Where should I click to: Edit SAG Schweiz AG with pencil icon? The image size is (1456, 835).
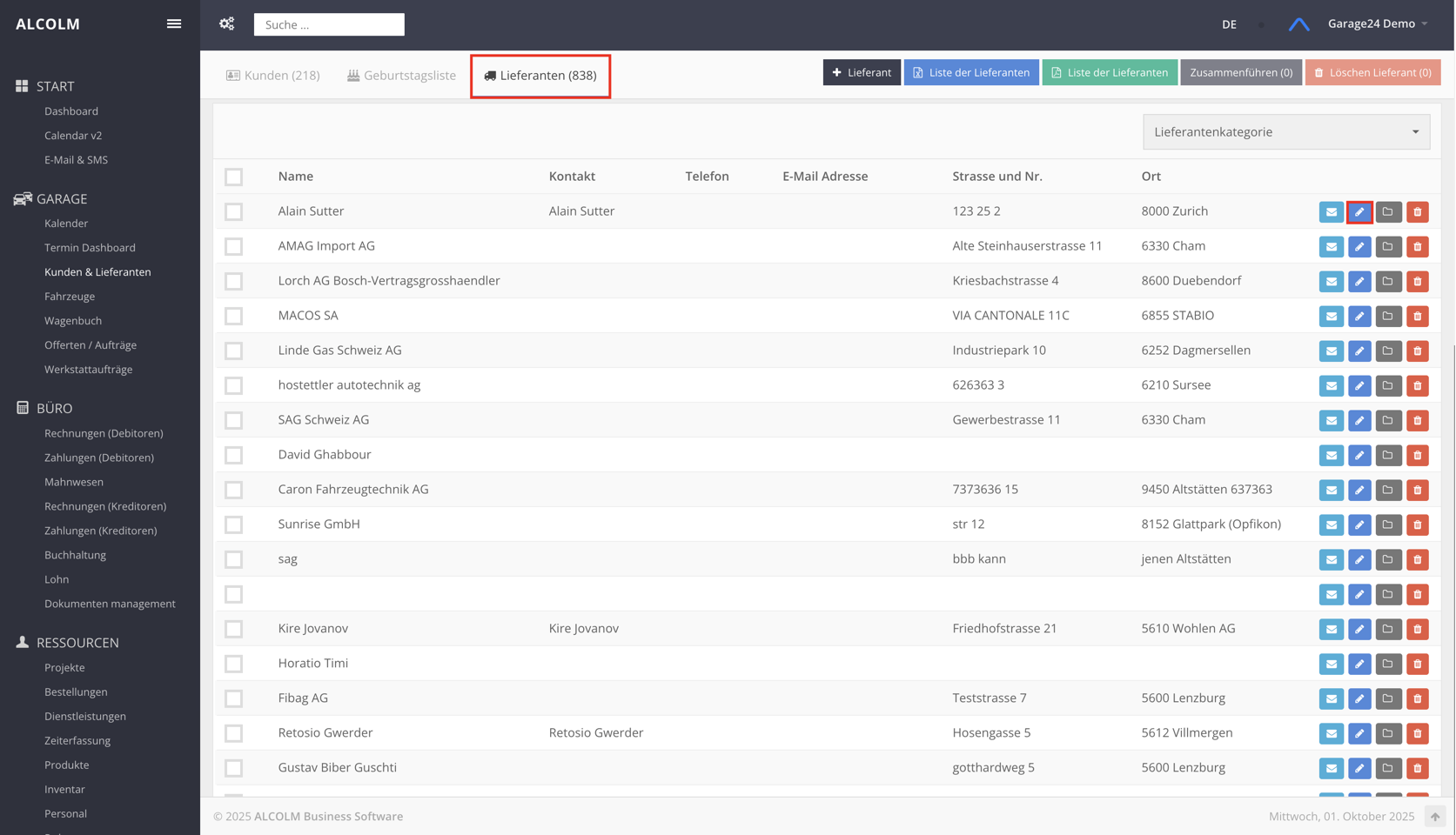[x=1359, y=420]
